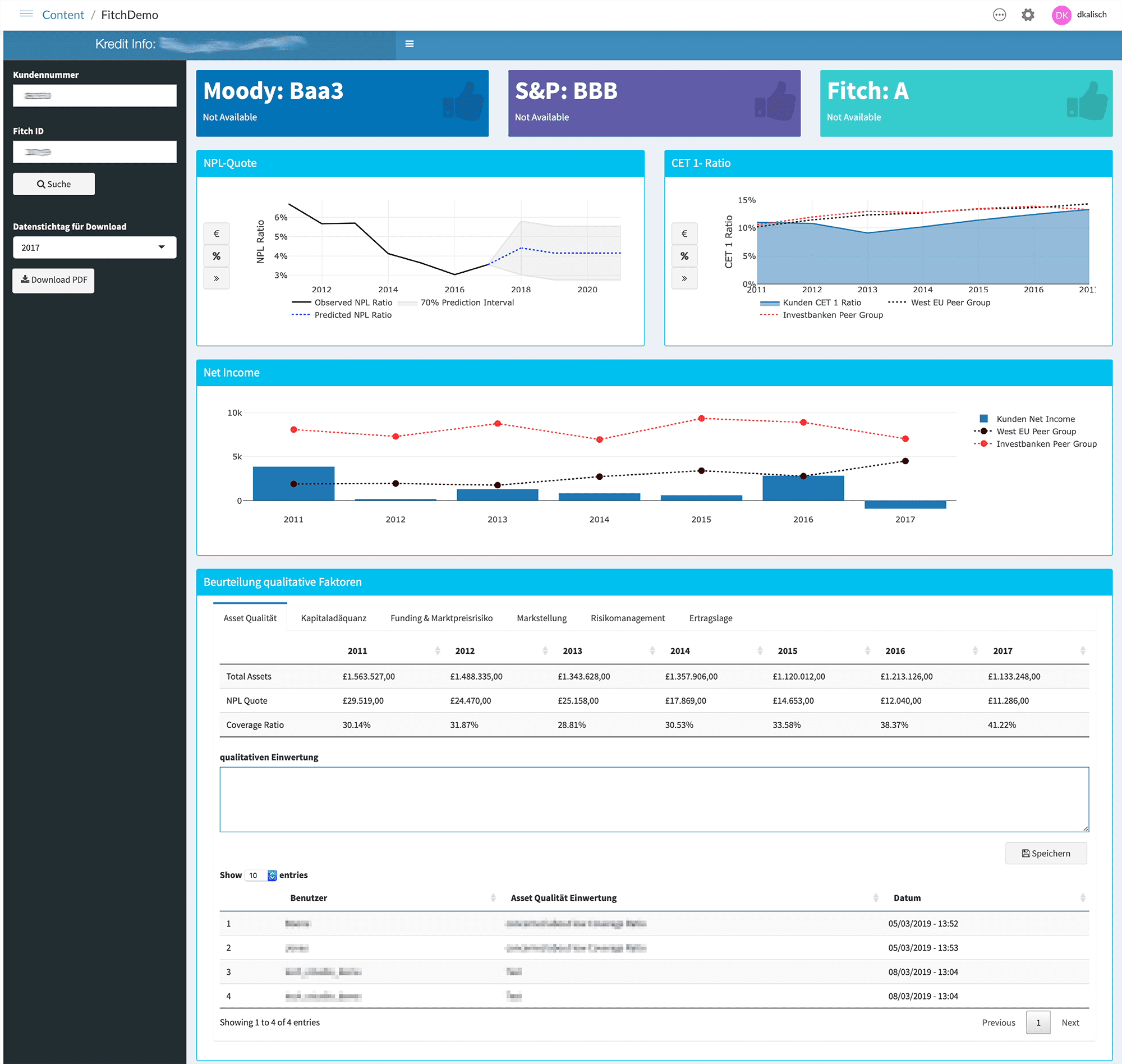Switch CET 1-Ratio chart to euro view
The width and height of the screenshot is (1122, 1064).
pos(684,233)
